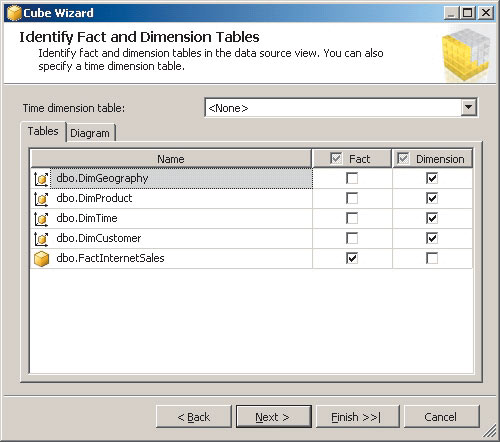This screenshot has width=500, height=442.
Task: Switch to the Tables tab
Action: tap(43, 131)
